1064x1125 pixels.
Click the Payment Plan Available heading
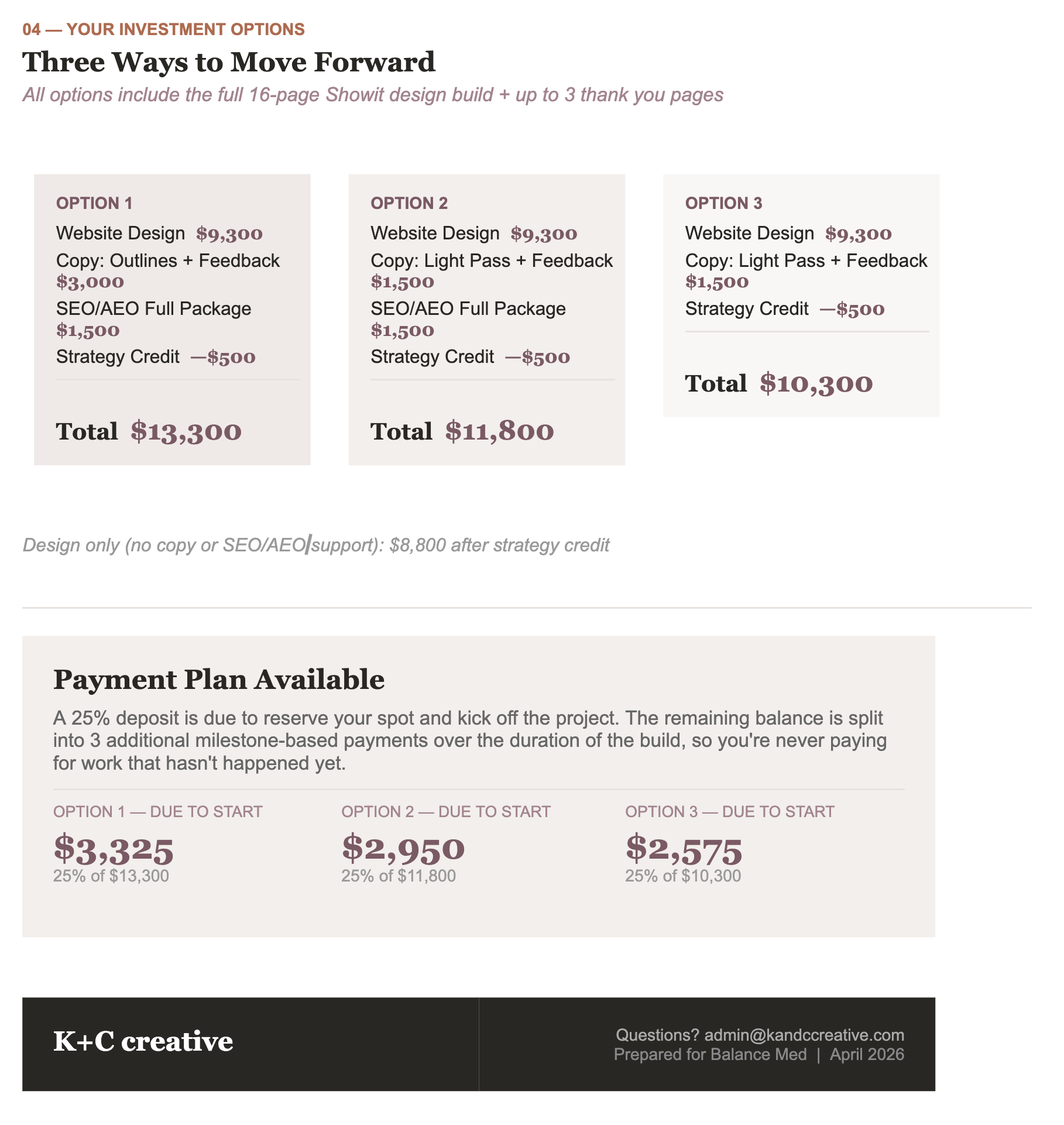tap(219, 680)
